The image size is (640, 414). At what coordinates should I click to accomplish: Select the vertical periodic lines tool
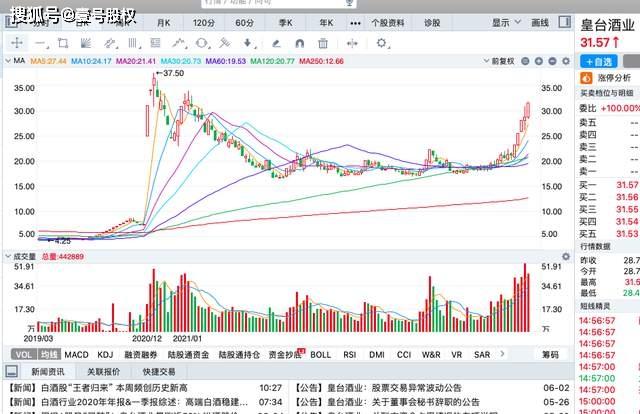(x=133, y=43)
